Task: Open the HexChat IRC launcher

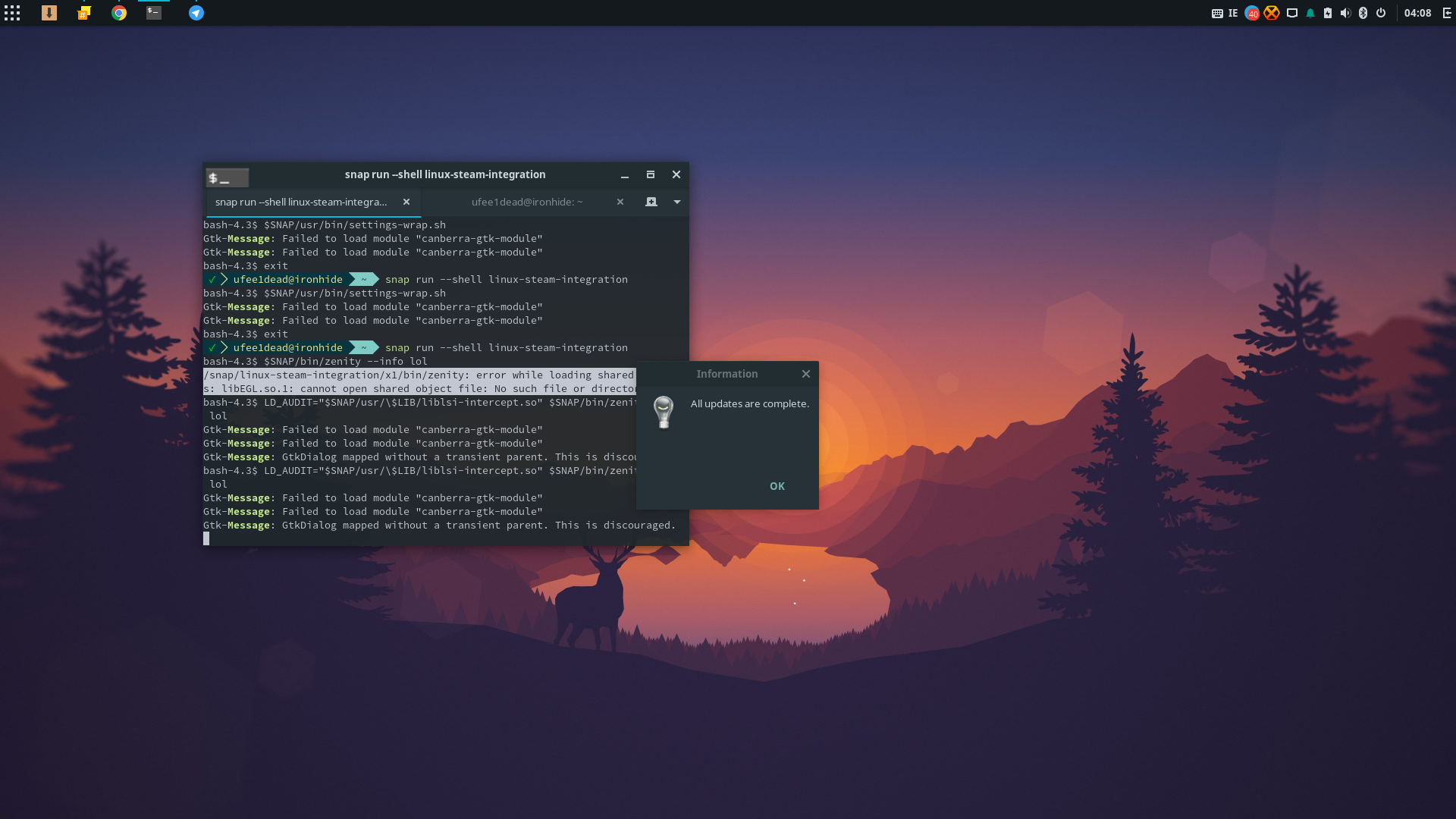Action: [x=84, y=13]
